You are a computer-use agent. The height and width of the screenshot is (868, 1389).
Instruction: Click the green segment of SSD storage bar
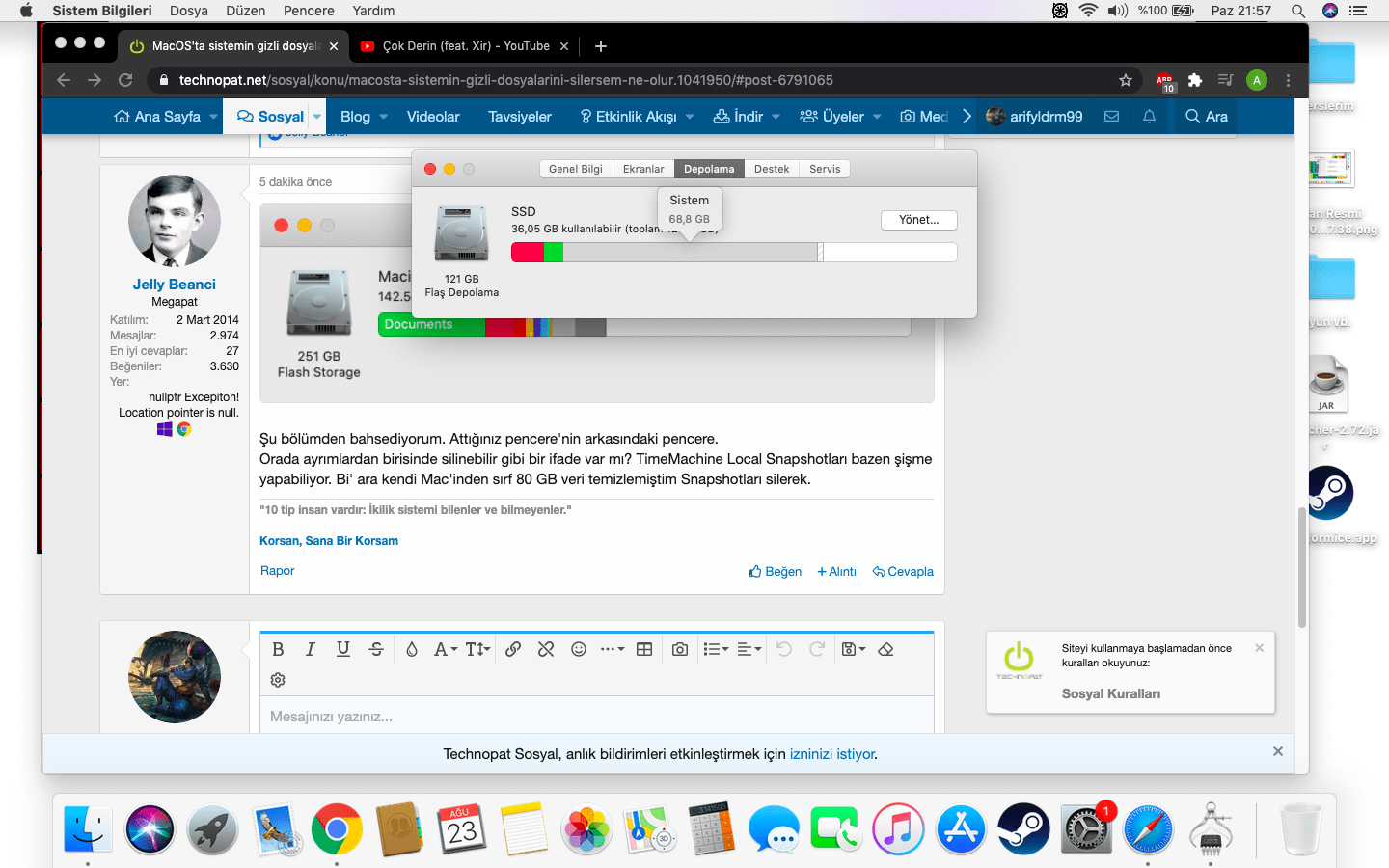click(x=554, y=252)
